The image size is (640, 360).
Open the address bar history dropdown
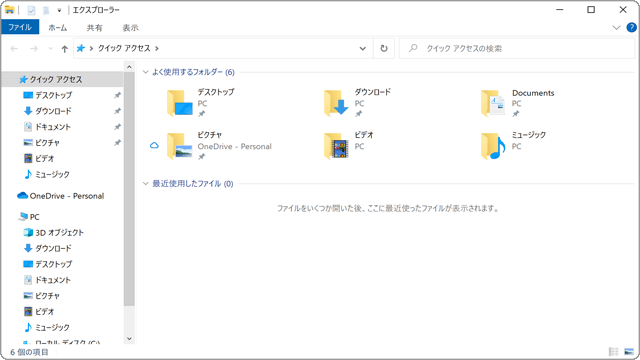[362, 49]
